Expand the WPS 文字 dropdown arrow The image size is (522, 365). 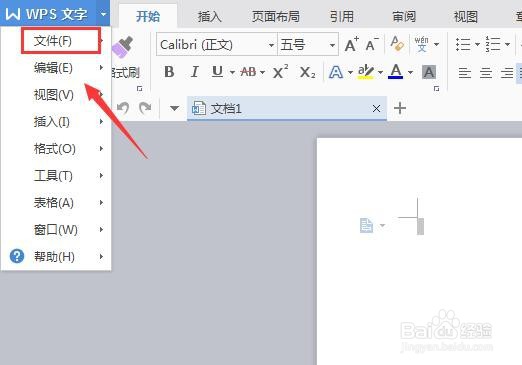coord(103,14)
